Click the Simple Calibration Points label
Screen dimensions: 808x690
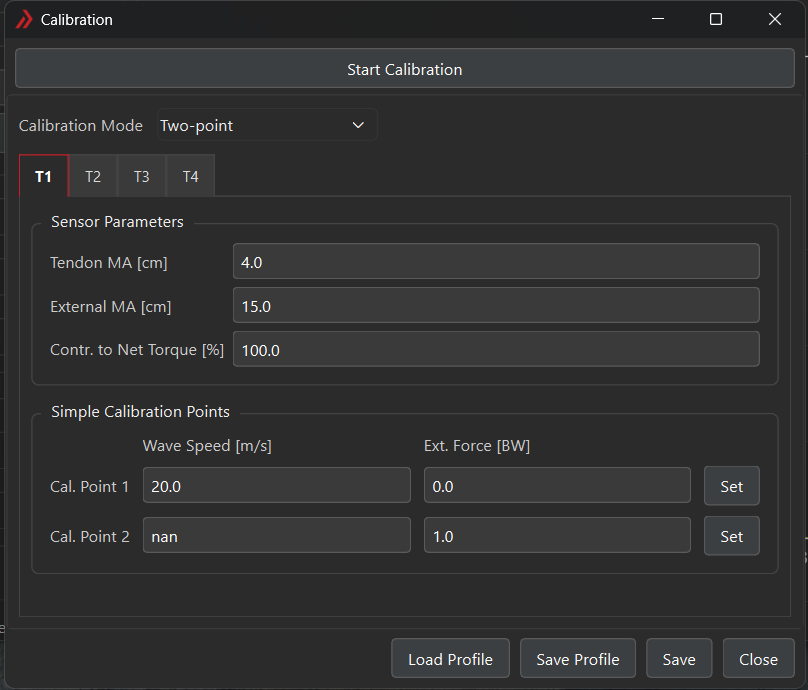pyautogui.click(x=140, y=412)
